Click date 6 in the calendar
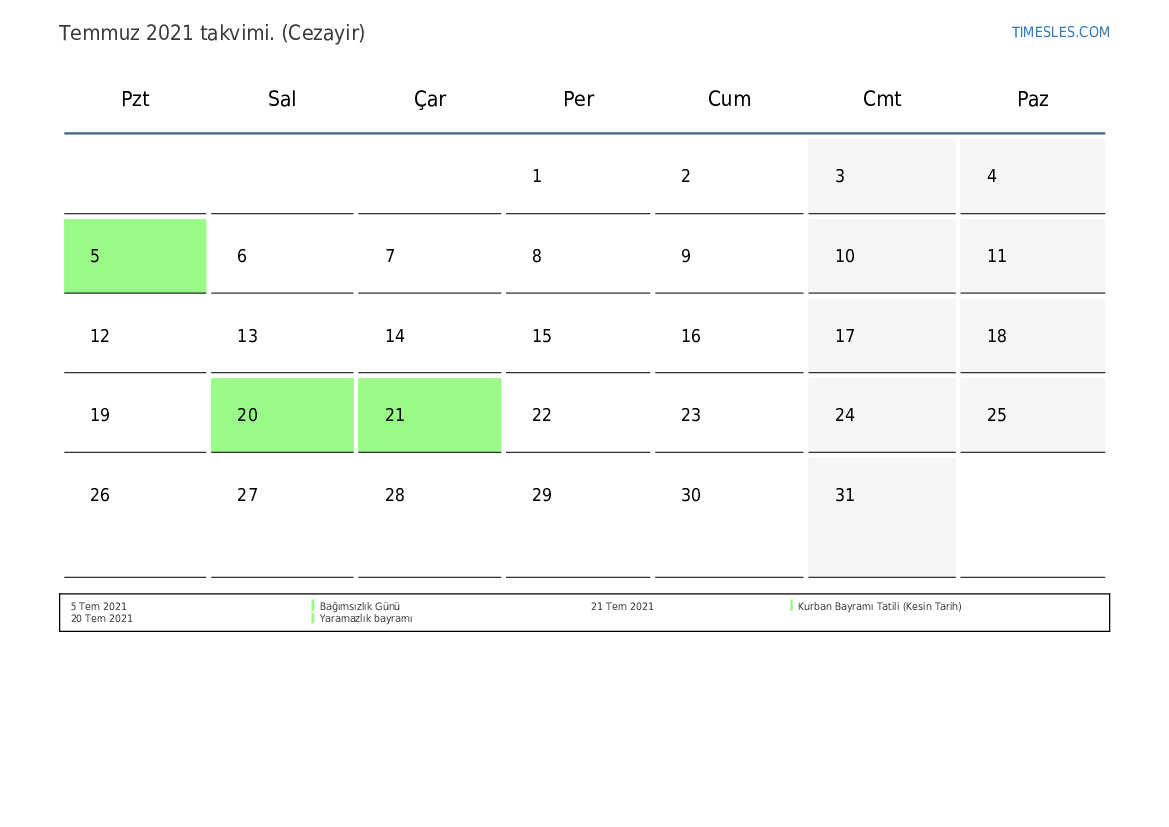The height and width of the screenshot is (827, 1169). (282, 256)
